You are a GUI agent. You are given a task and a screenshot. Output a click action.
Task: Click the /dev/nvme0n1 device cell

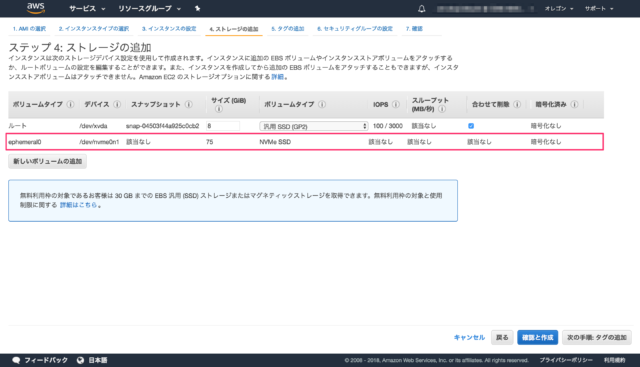(99, 142)
